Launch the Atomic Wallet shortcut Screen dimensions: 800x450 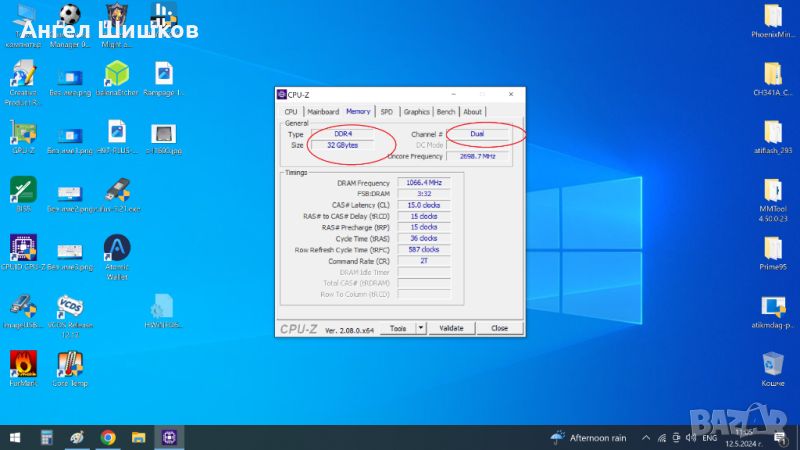119,252
